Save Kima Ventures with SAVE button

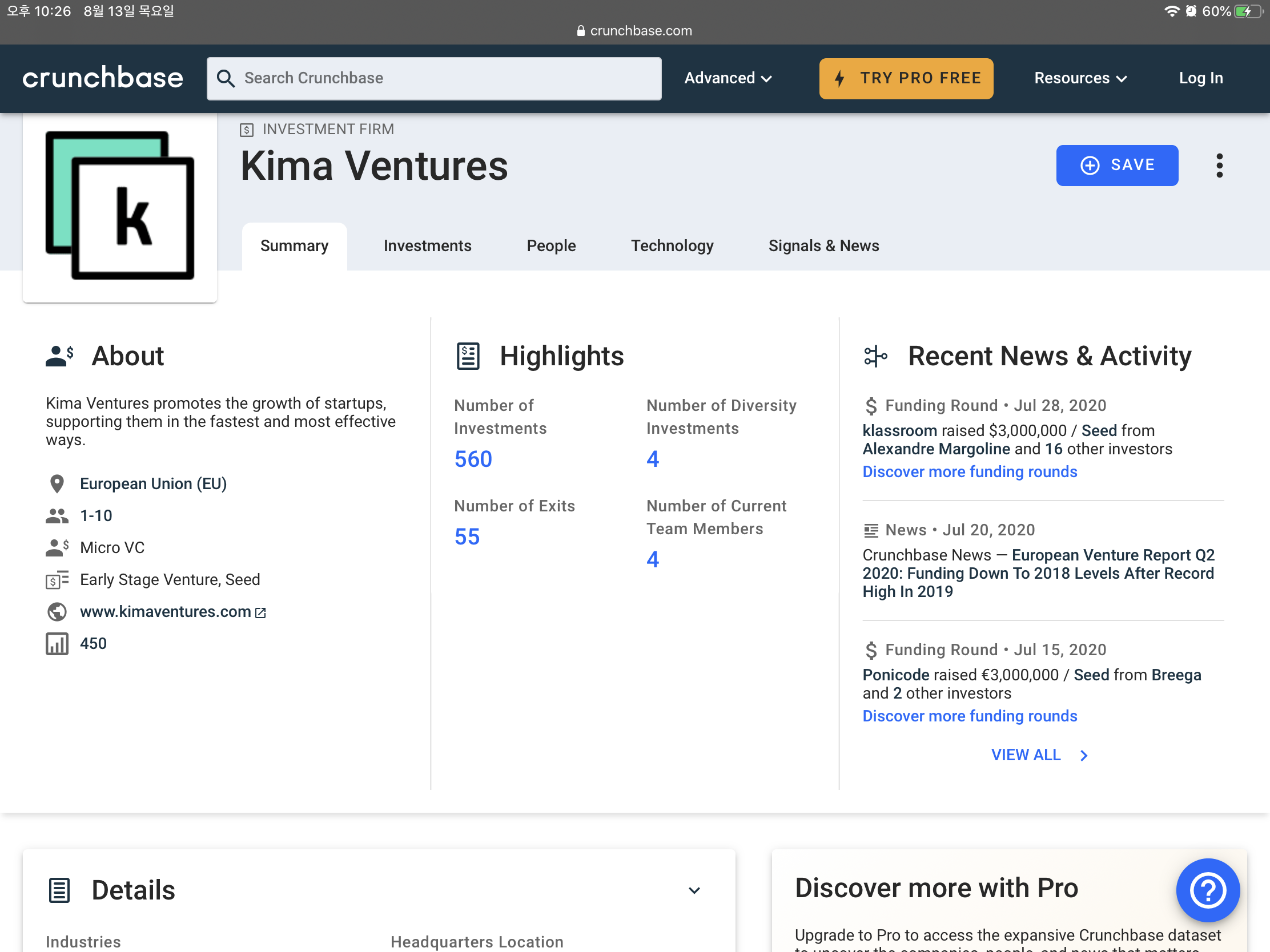coord(1118,166)
